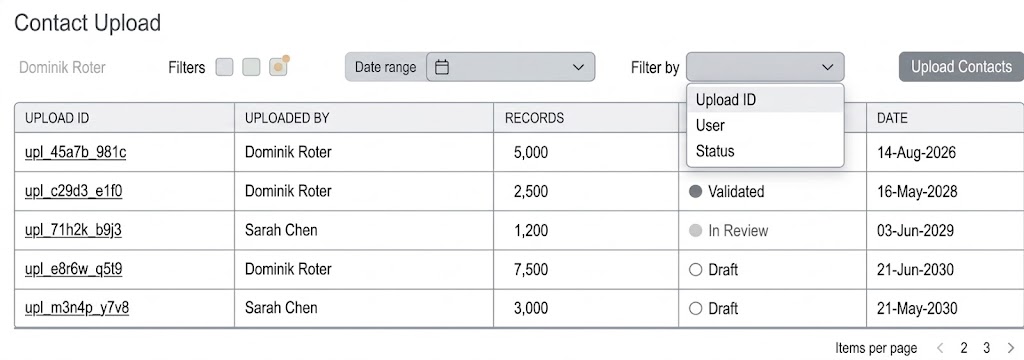1024x360 pixels.
Task: Click the Upload Contacts button
Action: coord(961,67)
